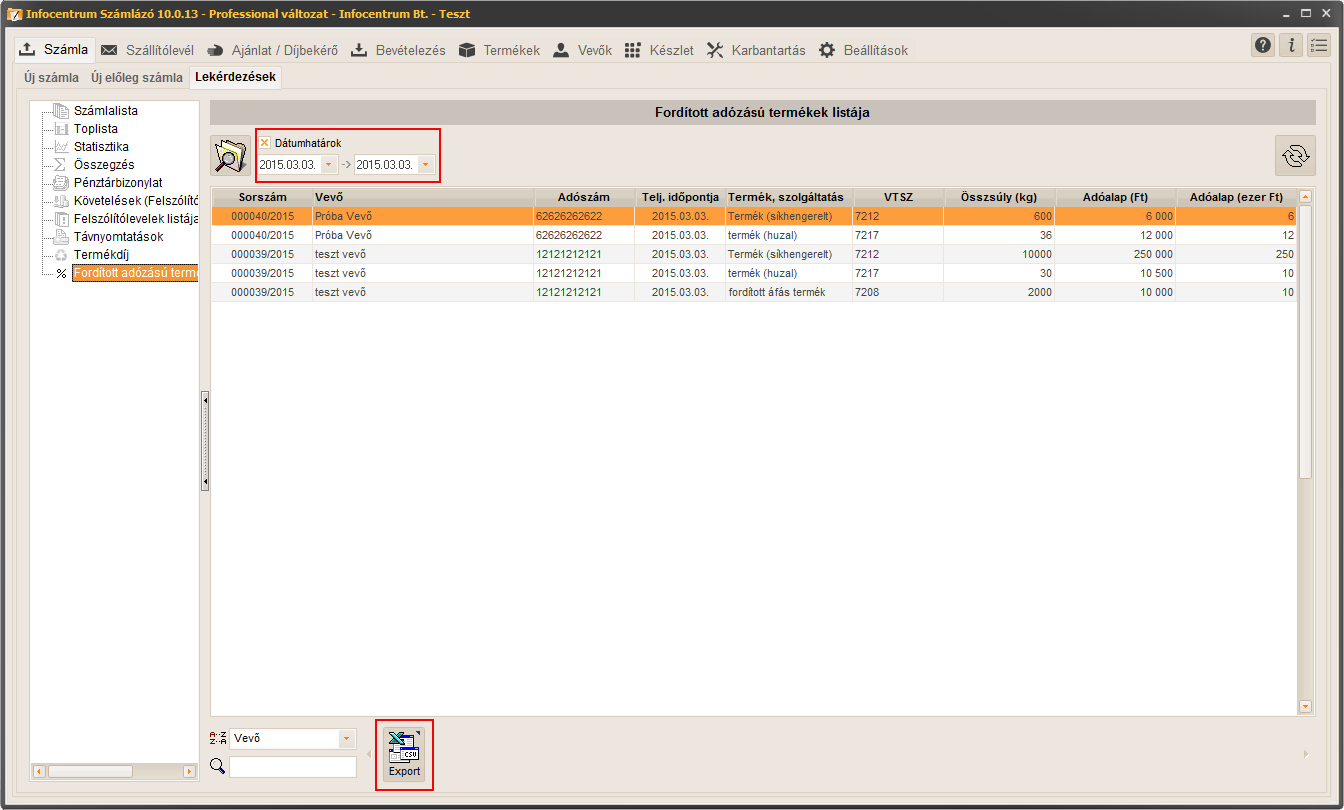Select Összegzés in the tree

(x=104, y=165)
